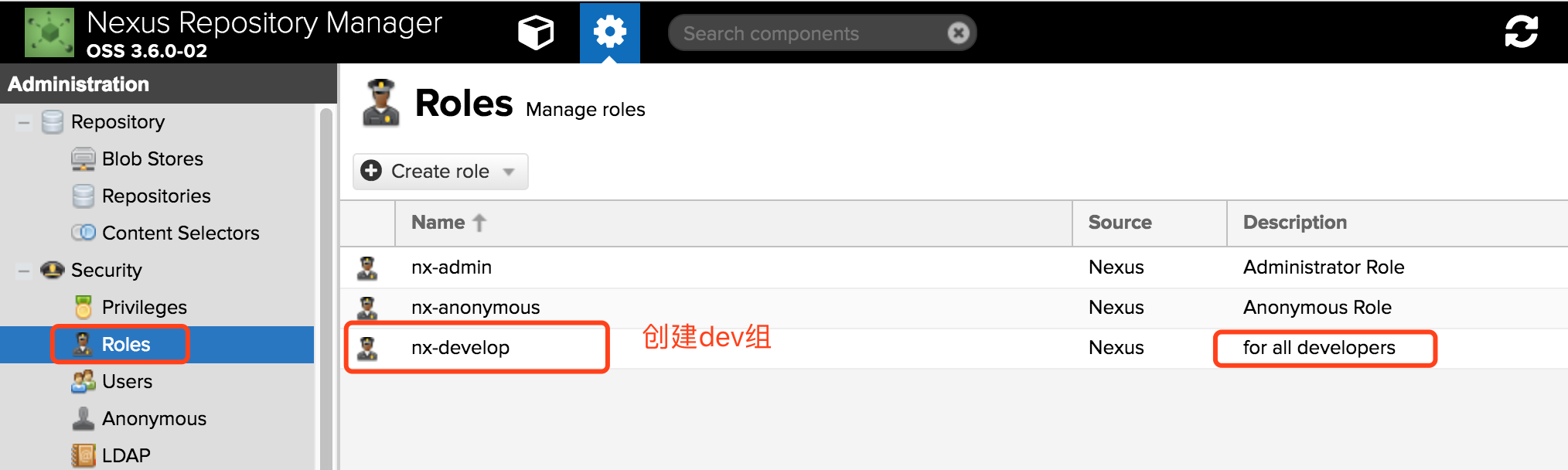The height and width of the screenshot is (470, 1568).
Task: Select the Administration gear icon
Action: [x=609, y=32]
